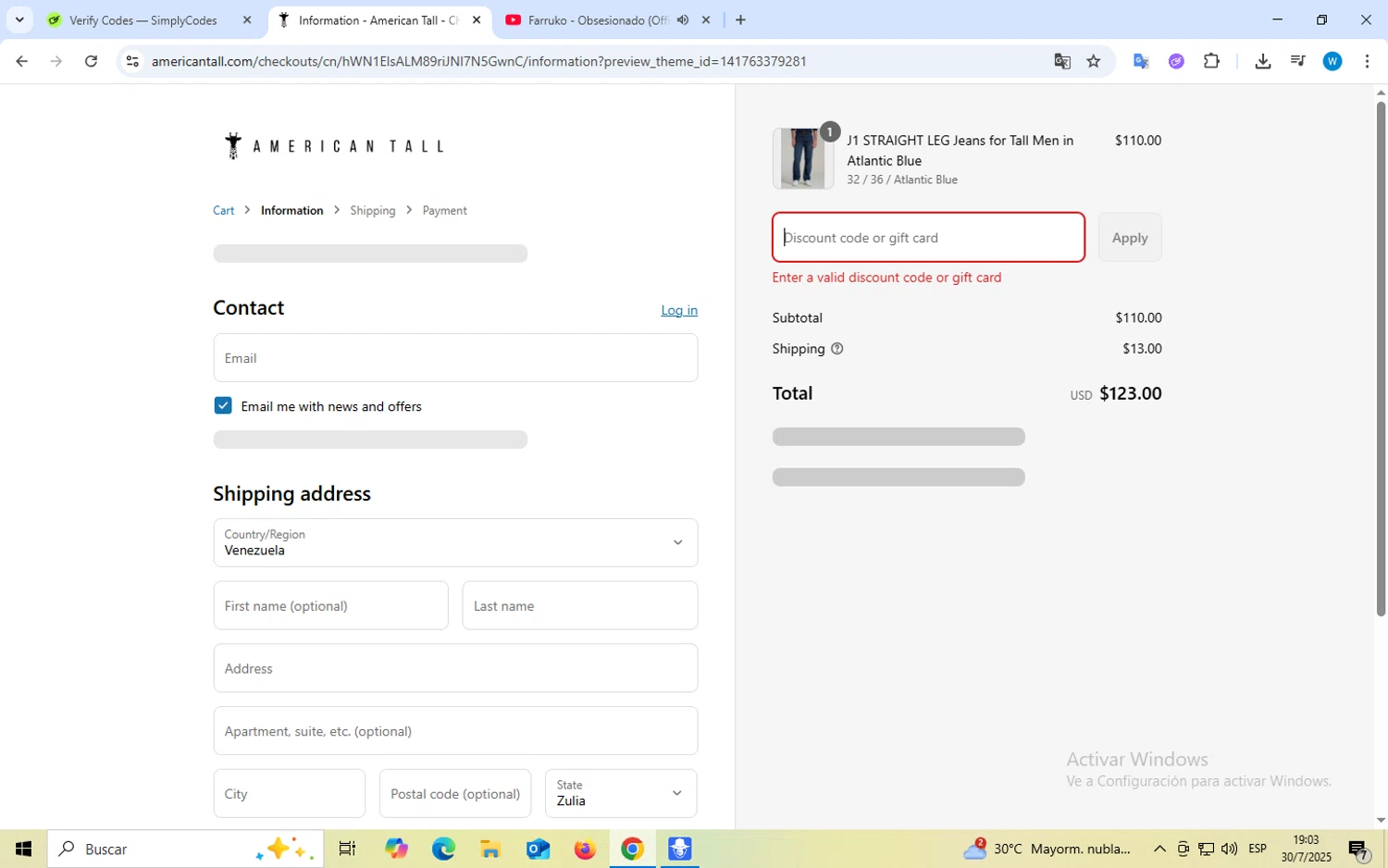Open Firefox from the taskbar
Viewport: 1388px width, 868px height.
(585, 849)
